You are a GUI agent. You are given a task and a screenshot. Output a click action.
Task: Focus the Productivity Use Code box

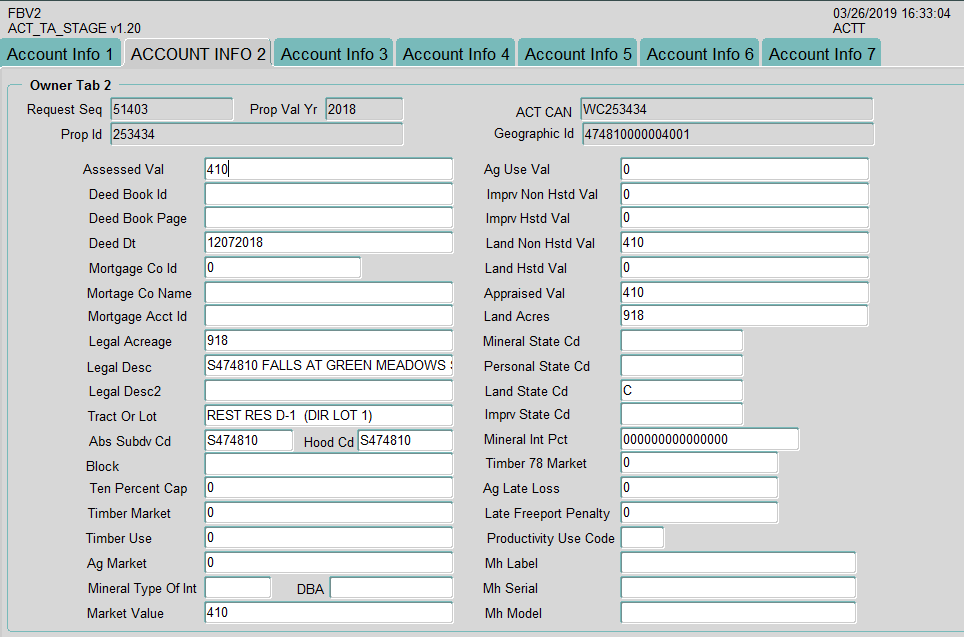coord(641,538)
